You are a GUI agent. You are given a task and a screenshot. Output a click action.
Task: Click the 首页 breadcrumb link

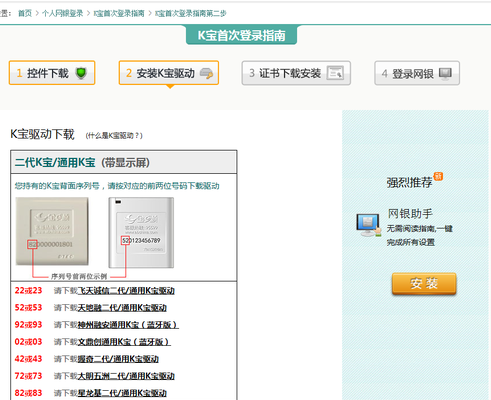pyautogui.click(x=25, y=13)
